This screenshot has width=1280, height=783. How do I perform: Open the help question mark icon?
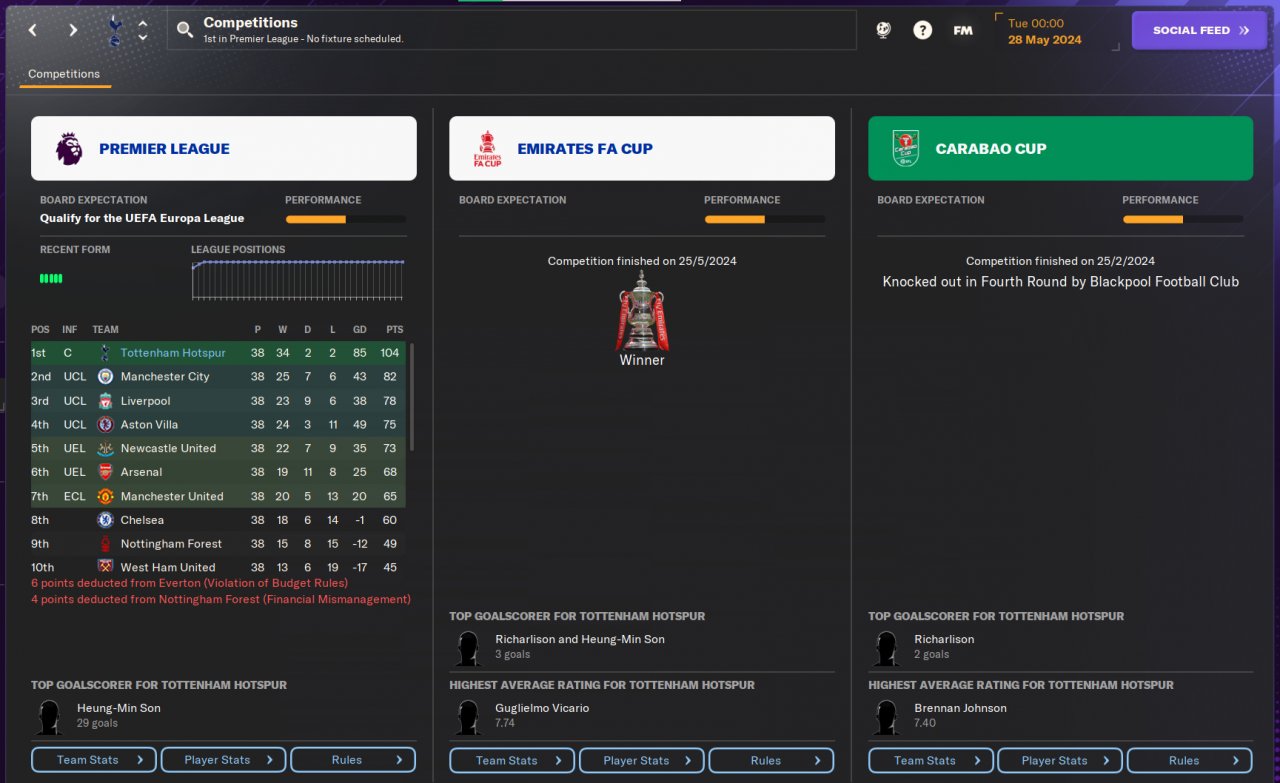pyautogui.click(x=923, y=30)
